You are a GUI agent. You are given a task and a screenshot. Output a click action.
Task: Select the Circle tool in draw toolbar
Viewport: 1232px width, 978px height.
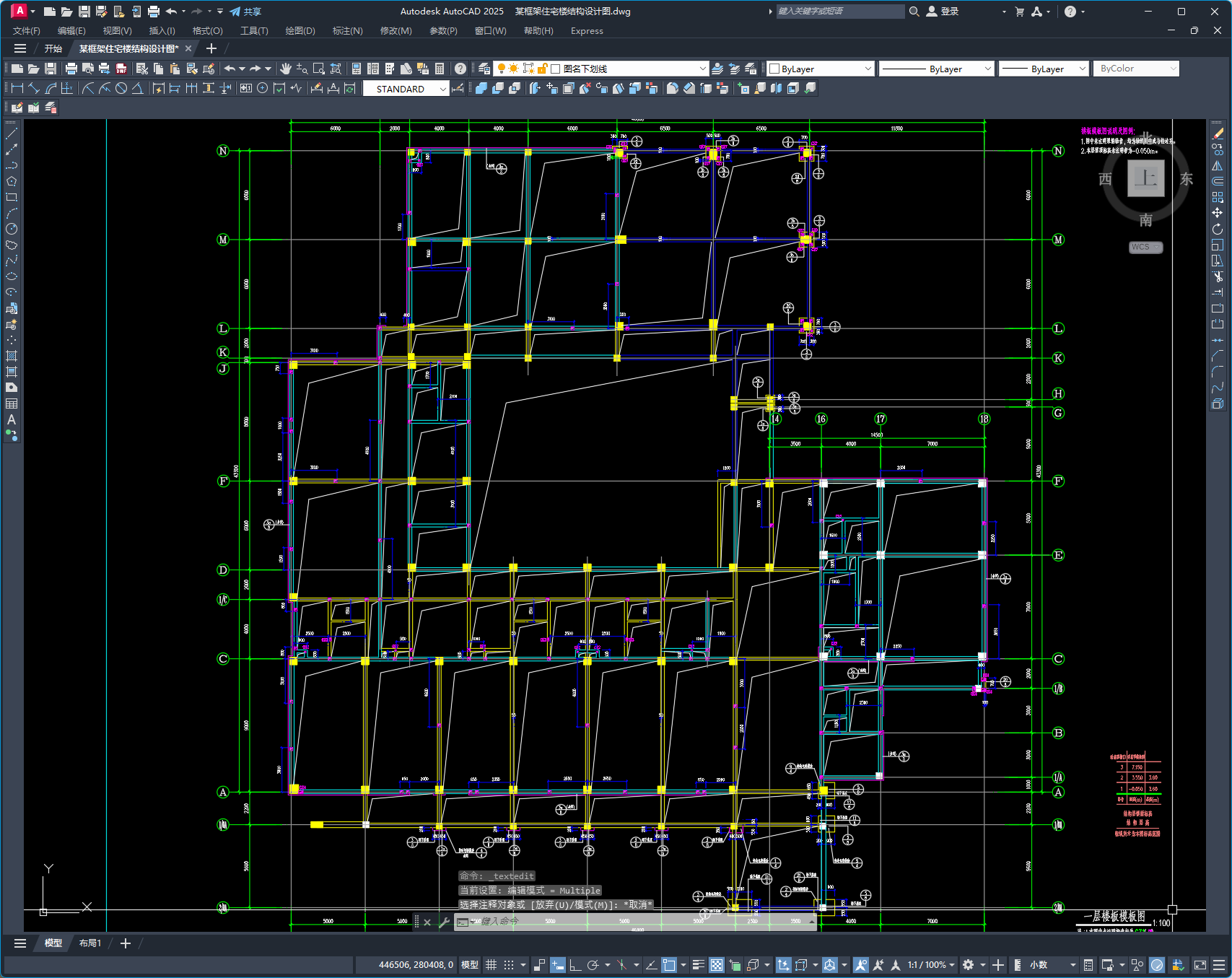[x=12, y=229]
